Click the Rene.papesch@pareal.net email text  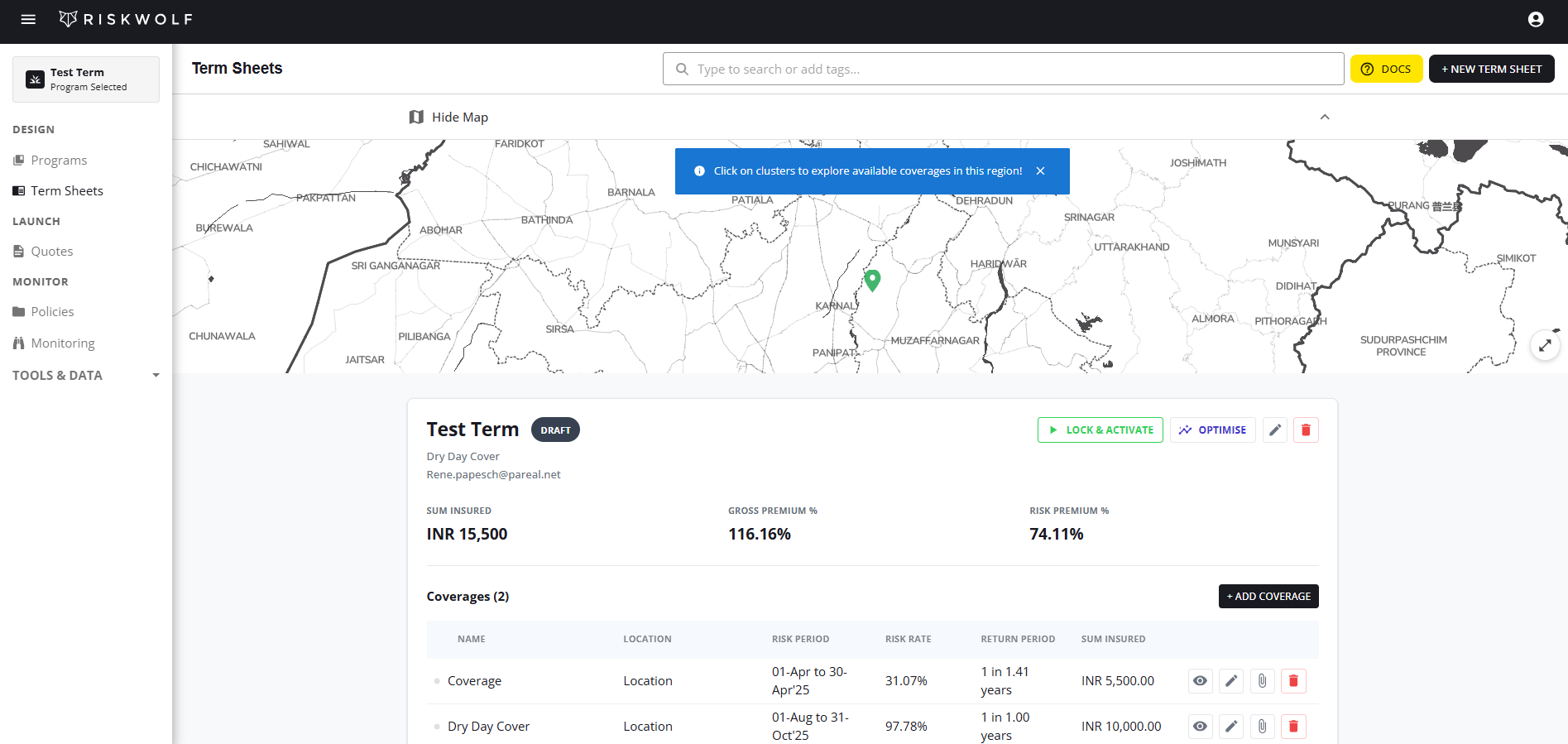pyautogui.click(x=493, y=474)
